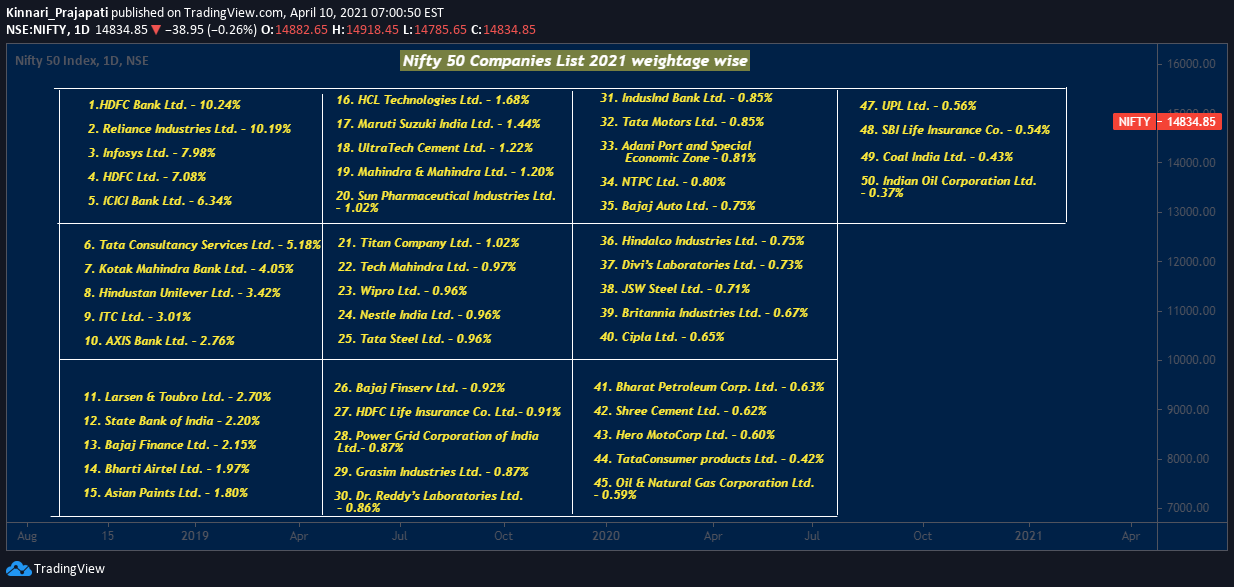This screenshot has width=1234, height=587.
Task: Select IndusInd Bank Ltd. - 0.85%
Action: click(x=686, y=98)
